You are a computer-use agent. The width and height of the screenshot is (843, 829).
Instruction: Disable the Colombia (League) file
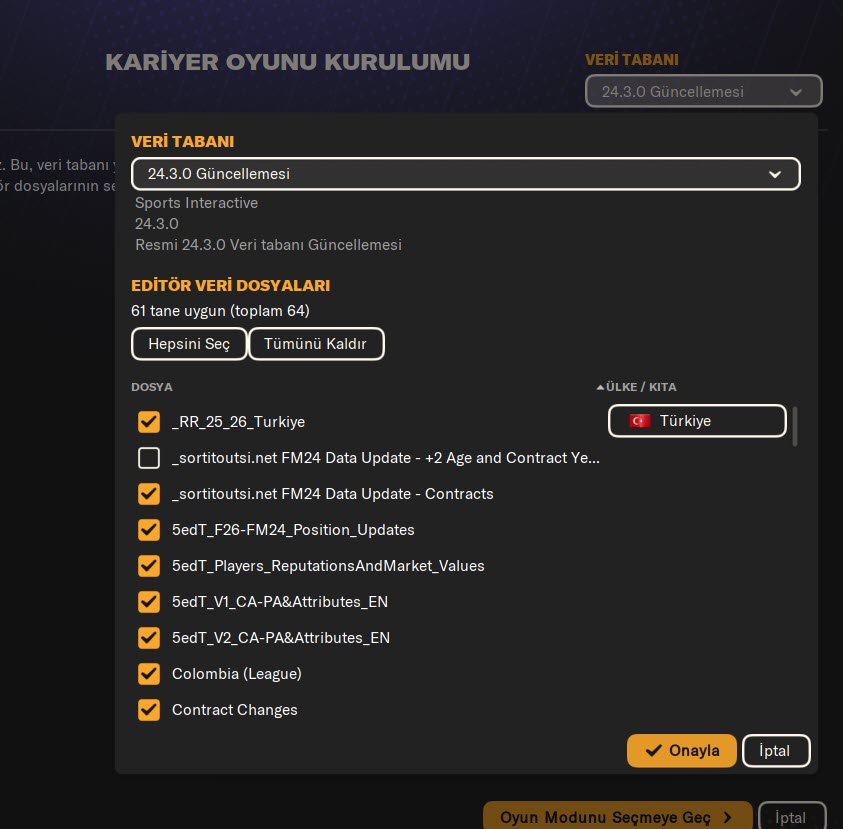[x=149, y=674]
